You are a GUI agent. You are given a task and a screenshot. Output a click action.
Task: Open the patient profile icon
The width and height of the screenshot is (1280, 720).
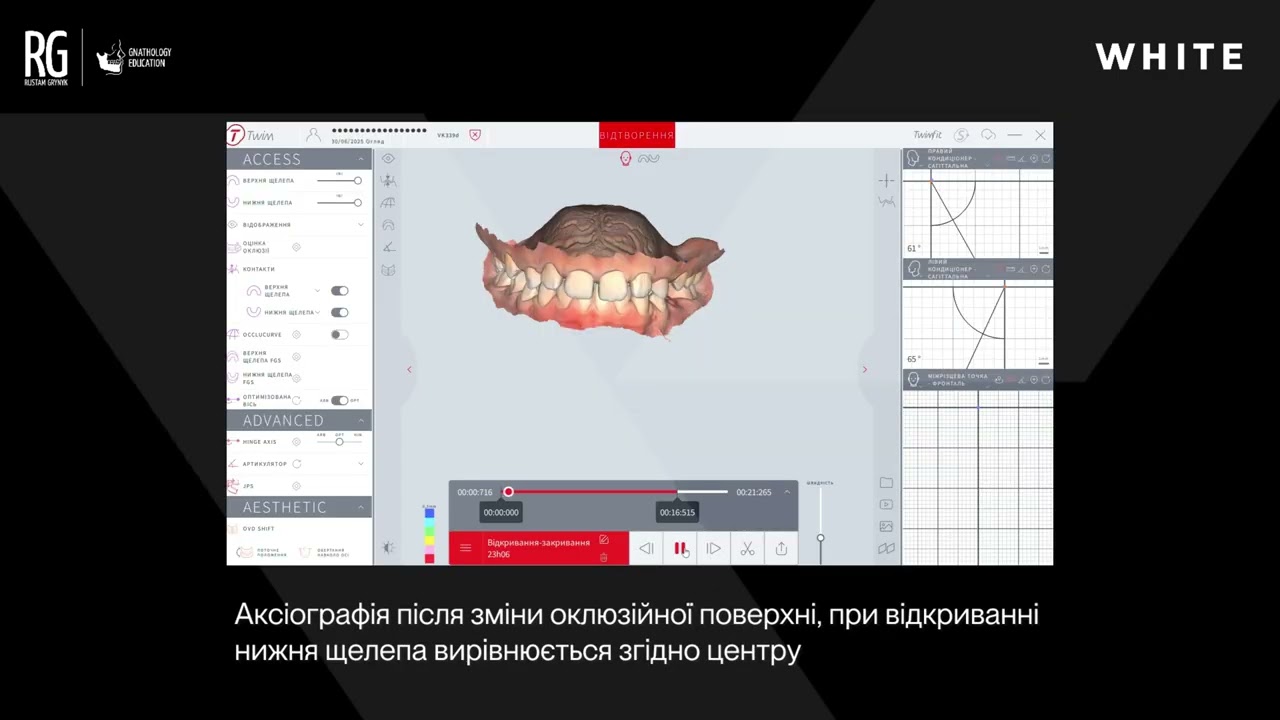(x=313, y=134)
